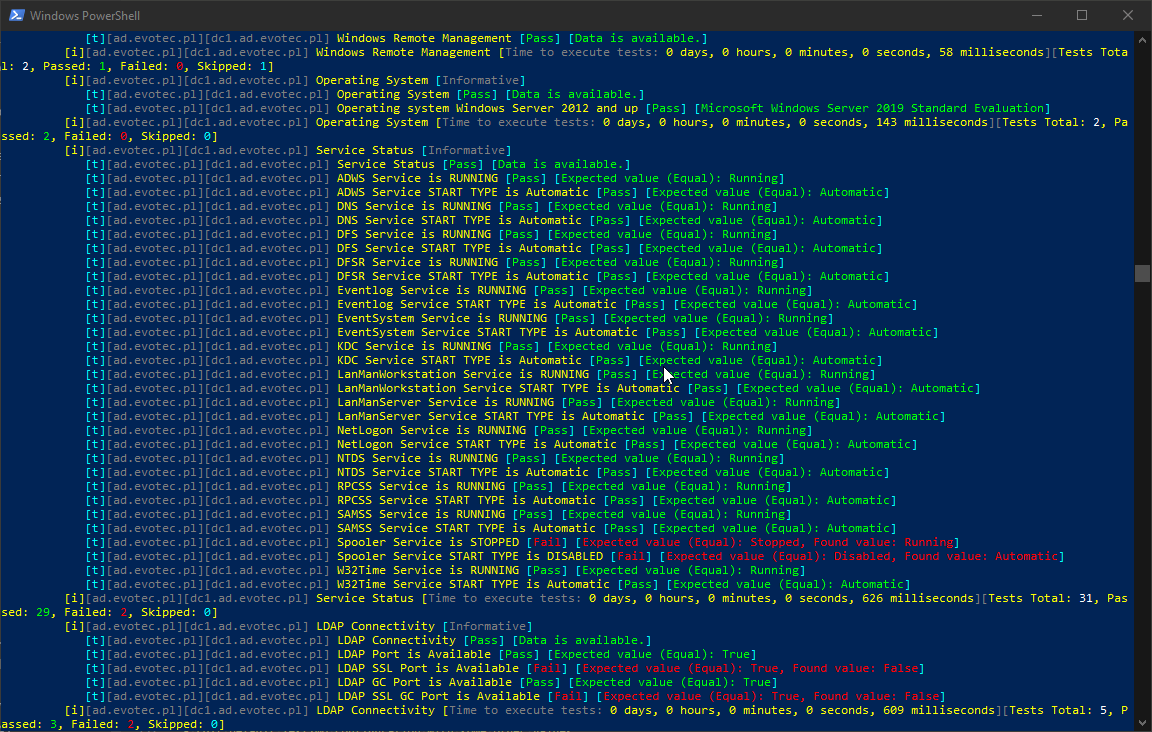The height and width of the screenshot is (732, 1152).
Task: Click the vertical scrollbar thumb
Action: point(1144,272)
